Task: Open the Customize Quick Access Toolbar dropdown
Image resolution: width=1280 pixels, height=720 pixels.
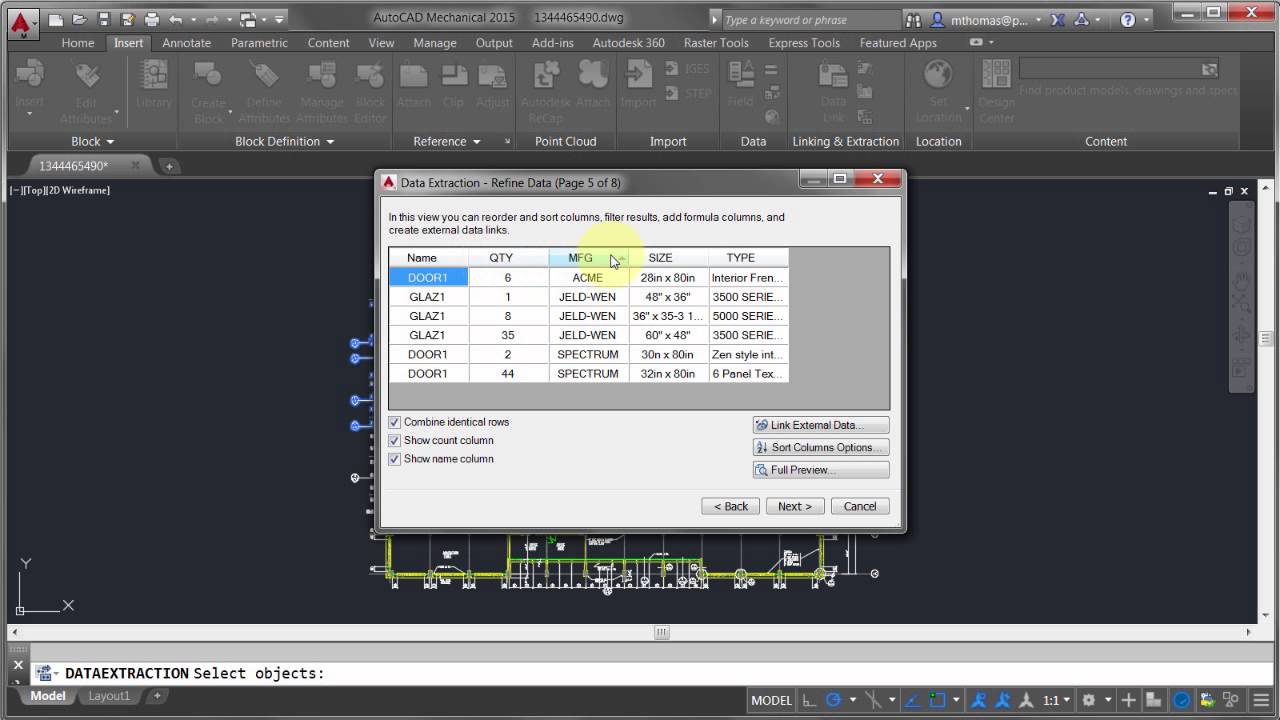Action: pyautogui.click(x=280, y=19)
